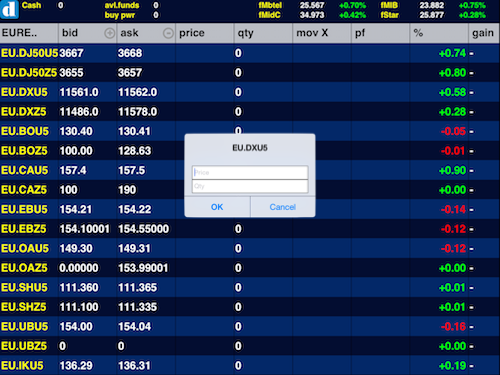The image size is (500, 375).
Task: Tap ask price 154.22
Action: coord(135,209)
